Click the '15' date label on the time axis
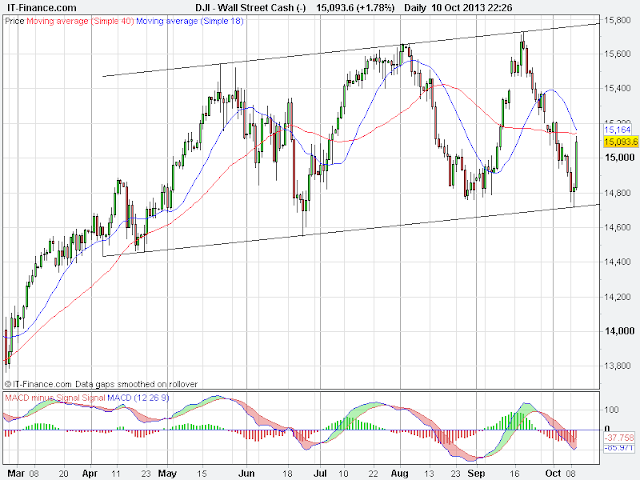Image resolution: width=640 pixels, height=480 pixels. point(202,473)
